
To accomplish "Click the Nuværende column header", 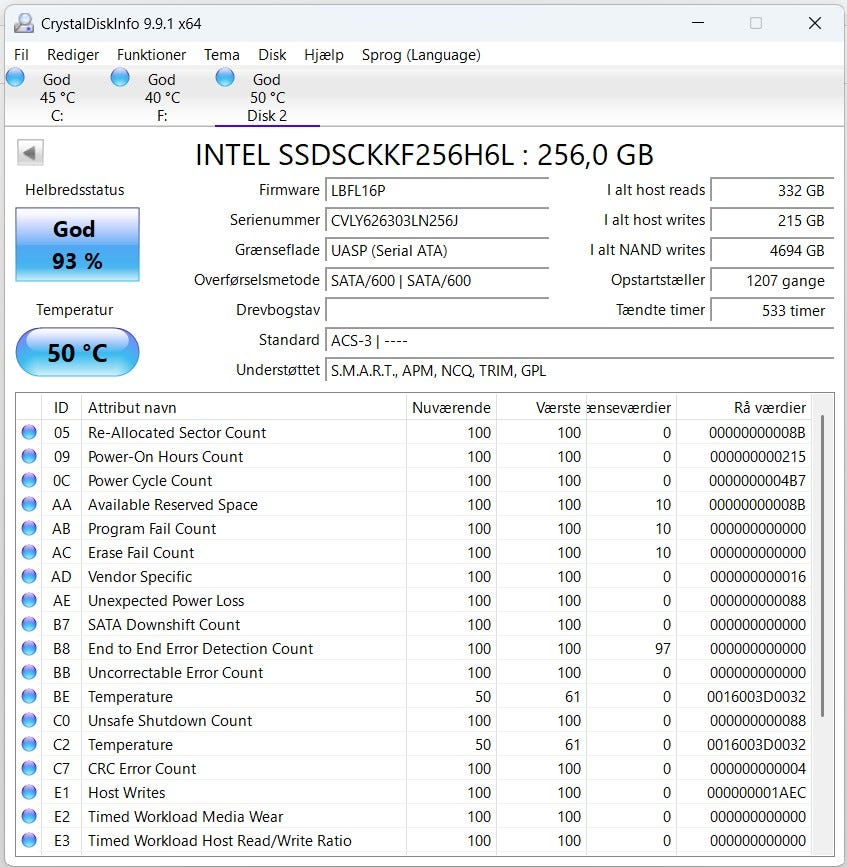I will (x=451, y=408).
